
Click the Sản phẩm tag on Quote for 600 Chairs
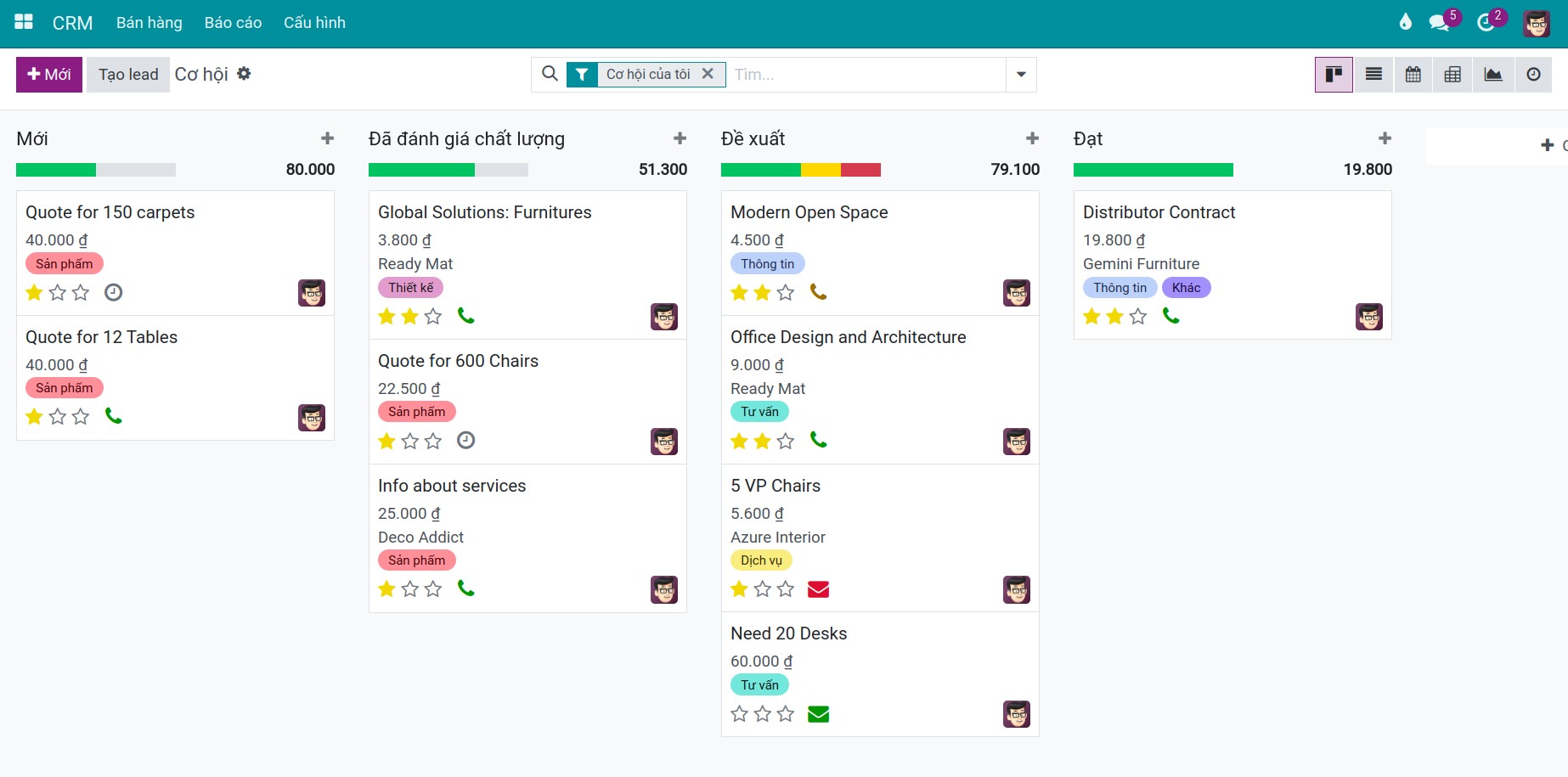[x=417, y=412]
